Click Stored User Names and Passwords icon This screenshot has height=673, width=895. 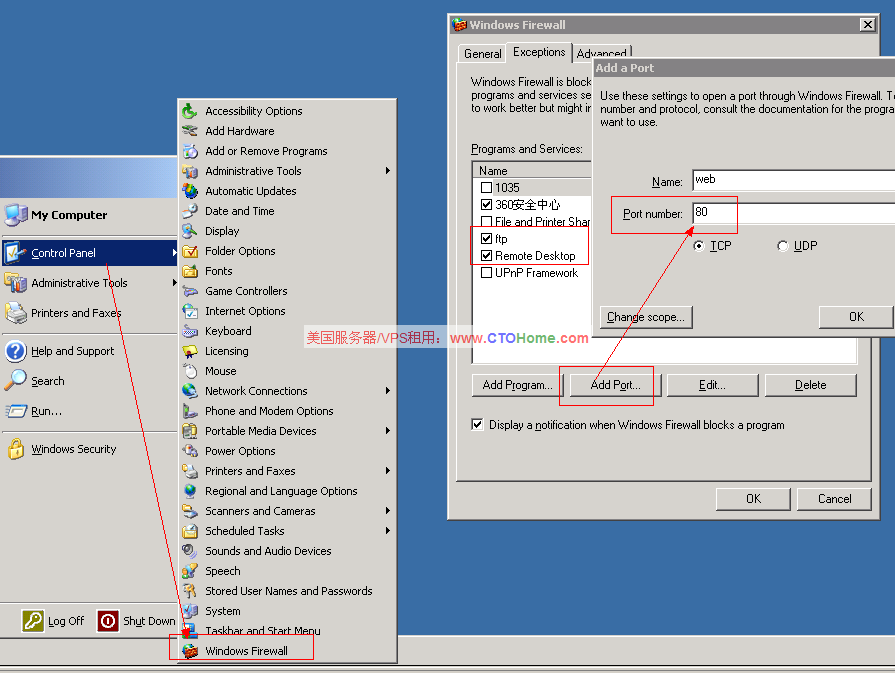[190, 590]
